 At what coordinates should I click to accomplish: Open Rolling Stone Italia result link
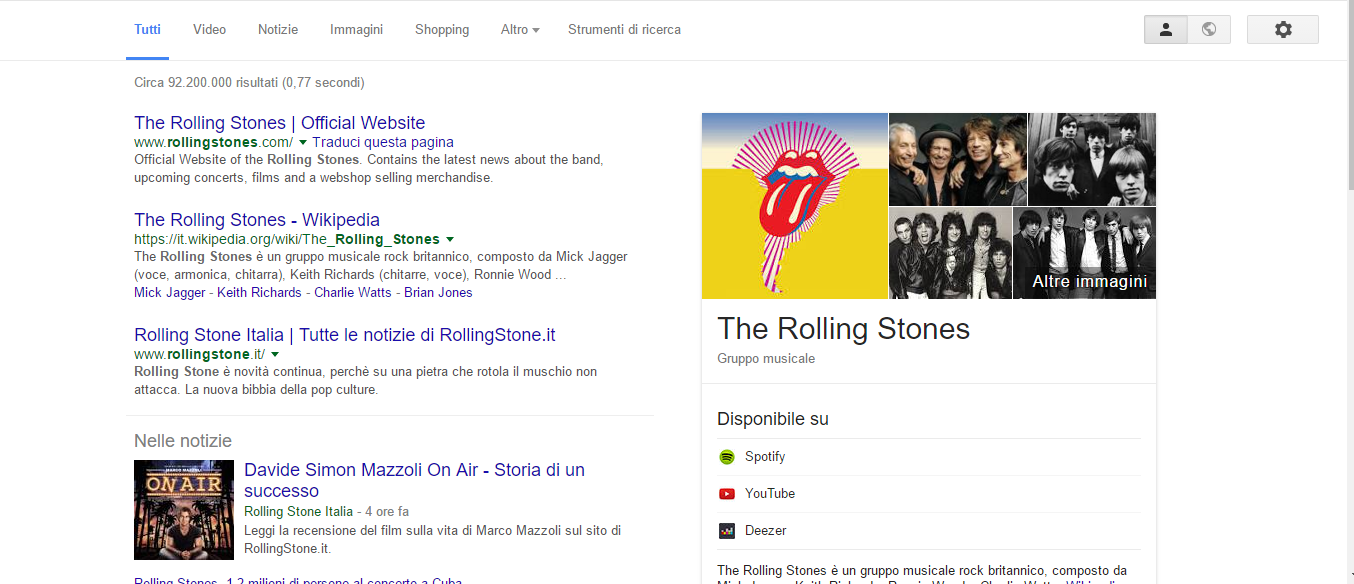tap(345, 335)
